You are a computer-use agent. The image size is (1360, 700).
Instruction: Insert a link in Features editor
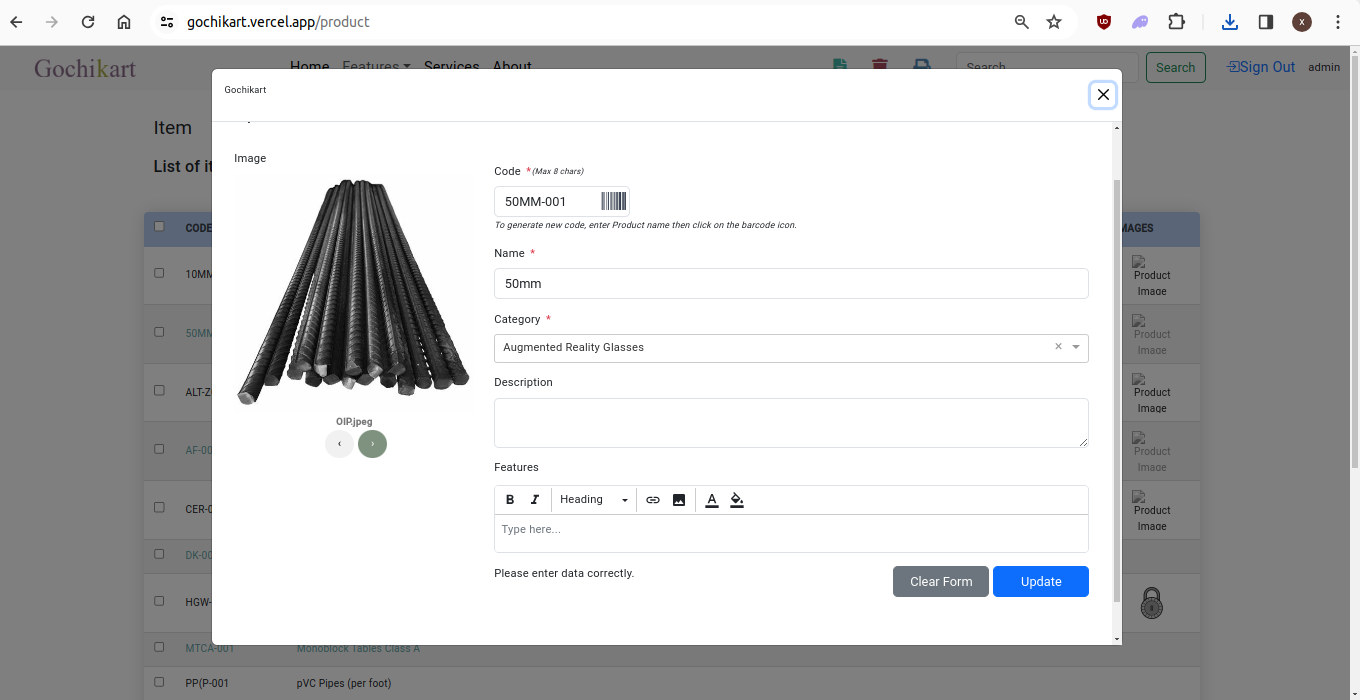(x=653, y=500)
